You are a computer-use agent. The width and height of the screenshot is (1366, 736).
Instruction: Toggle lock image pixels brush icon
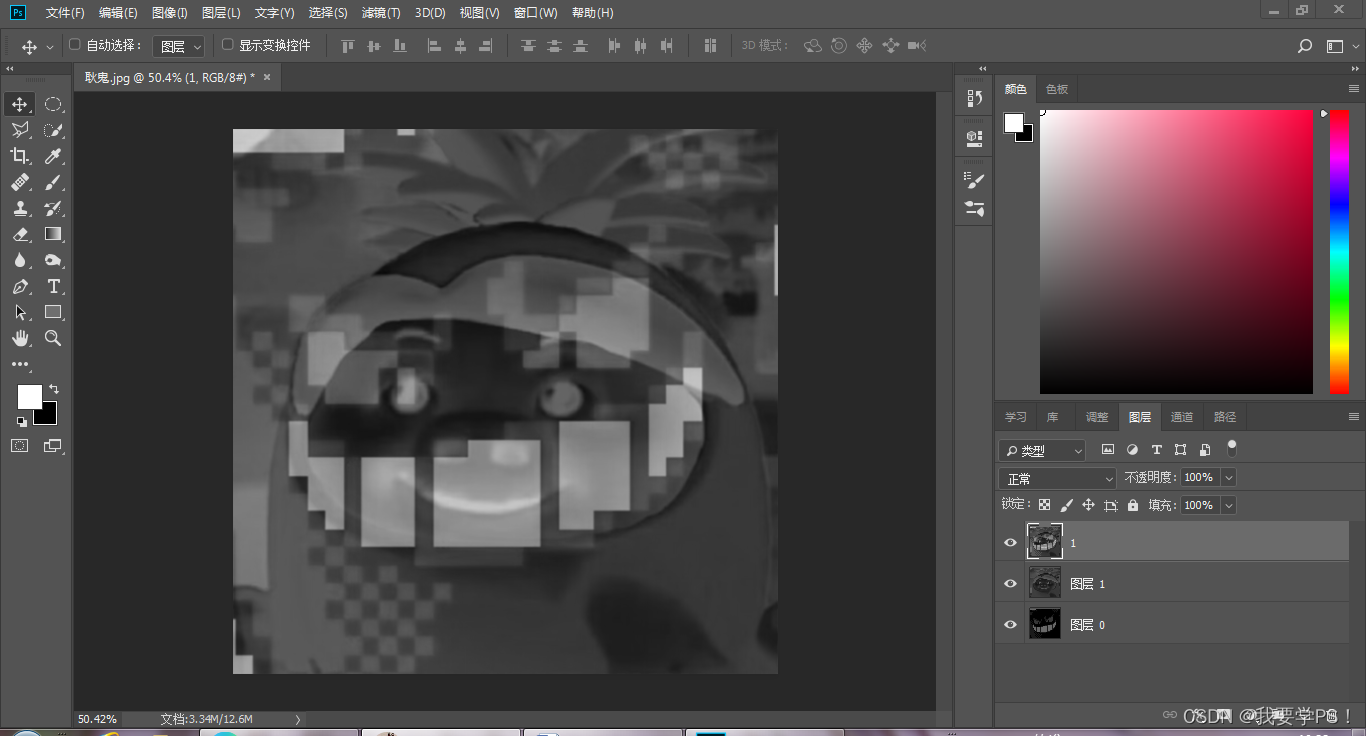tap(1067, 506)
